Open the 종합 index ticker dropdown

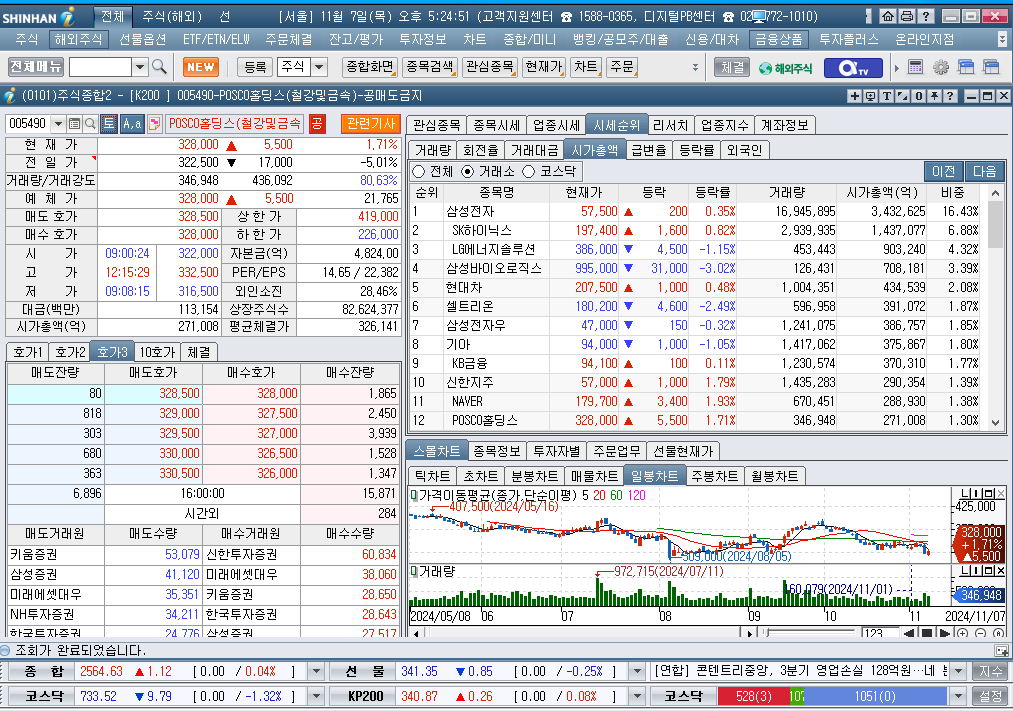coord(316,672)
